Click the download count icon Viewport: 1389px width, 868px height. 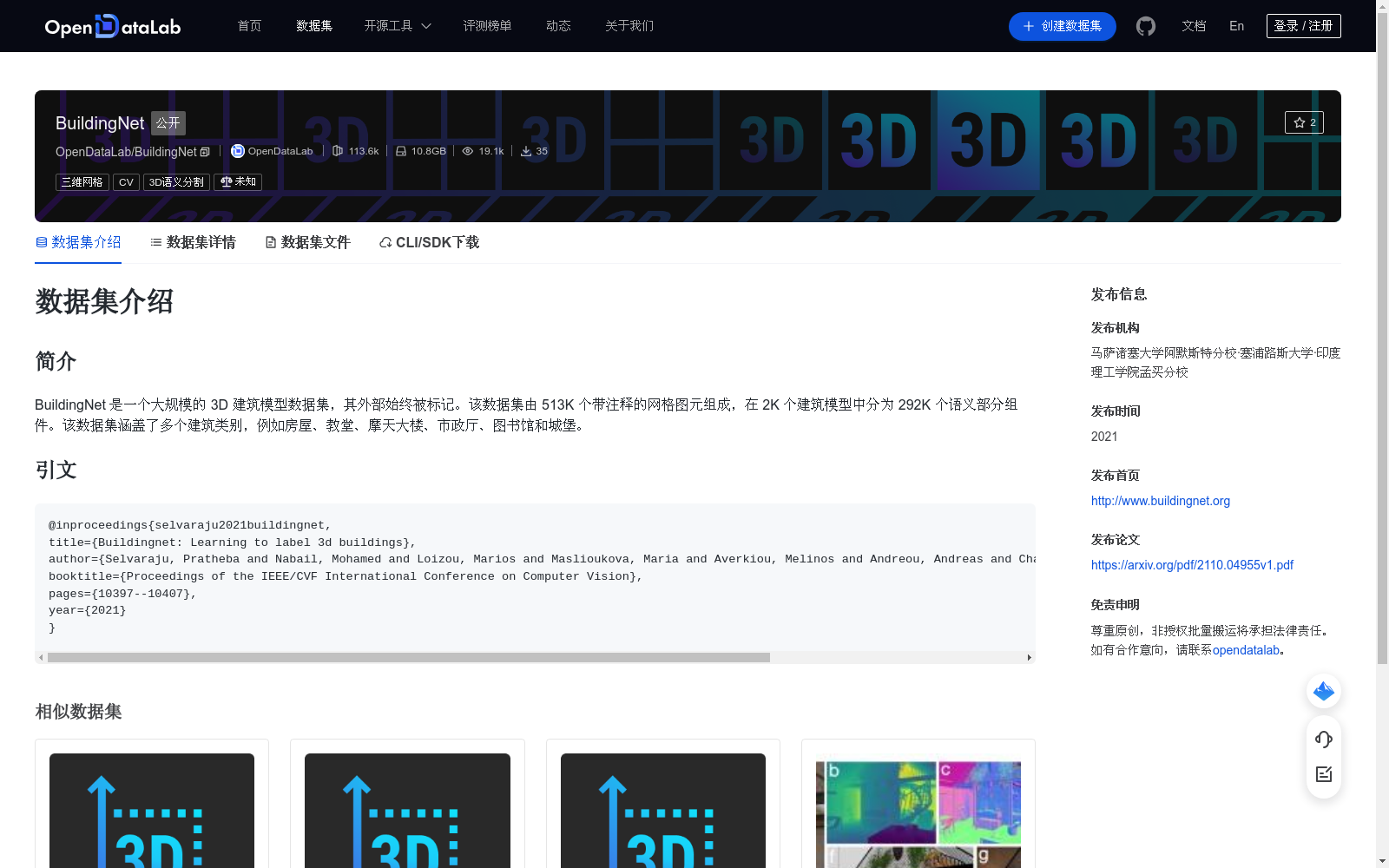[526, 151]
